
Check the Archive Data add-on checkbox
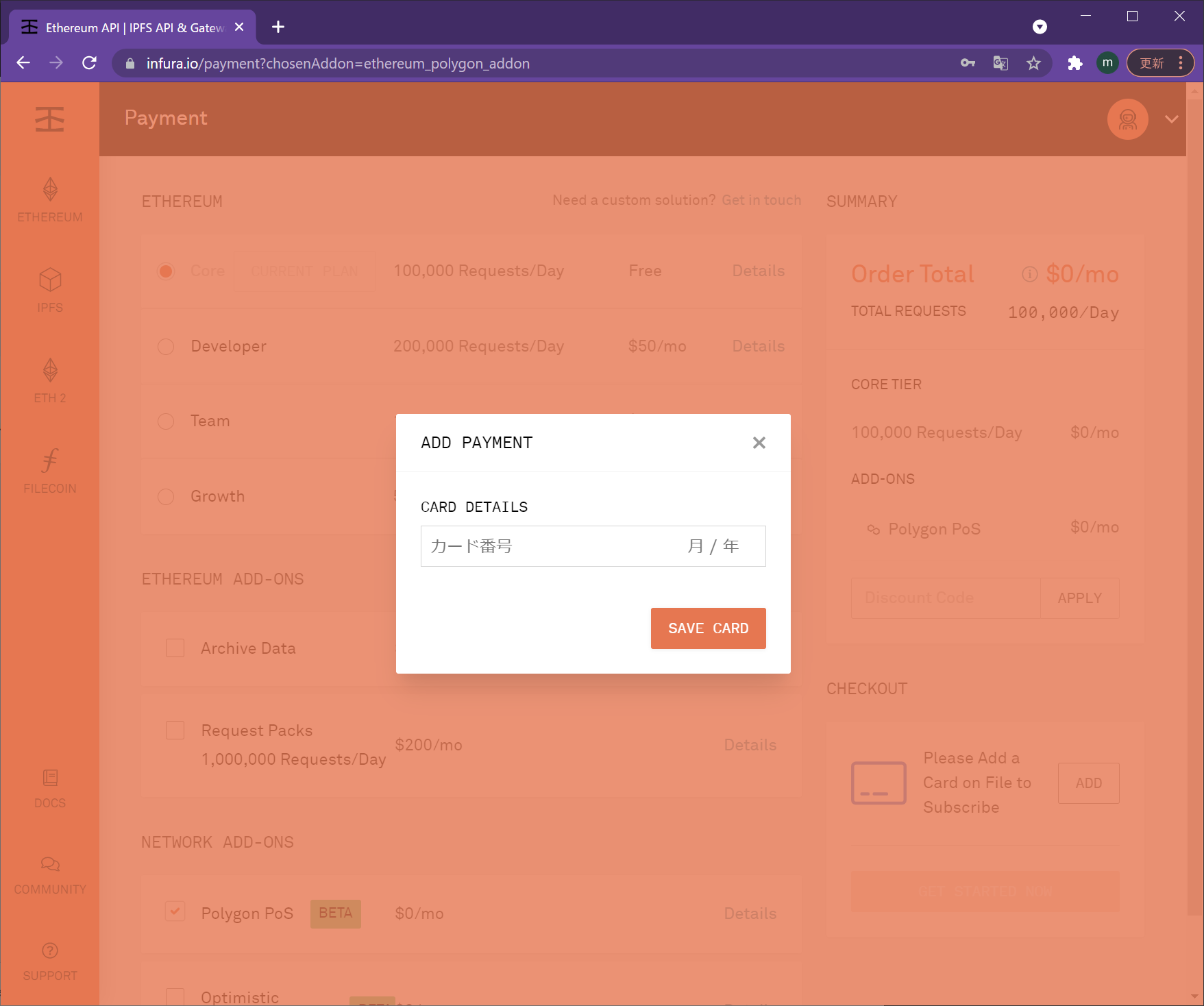175,648
